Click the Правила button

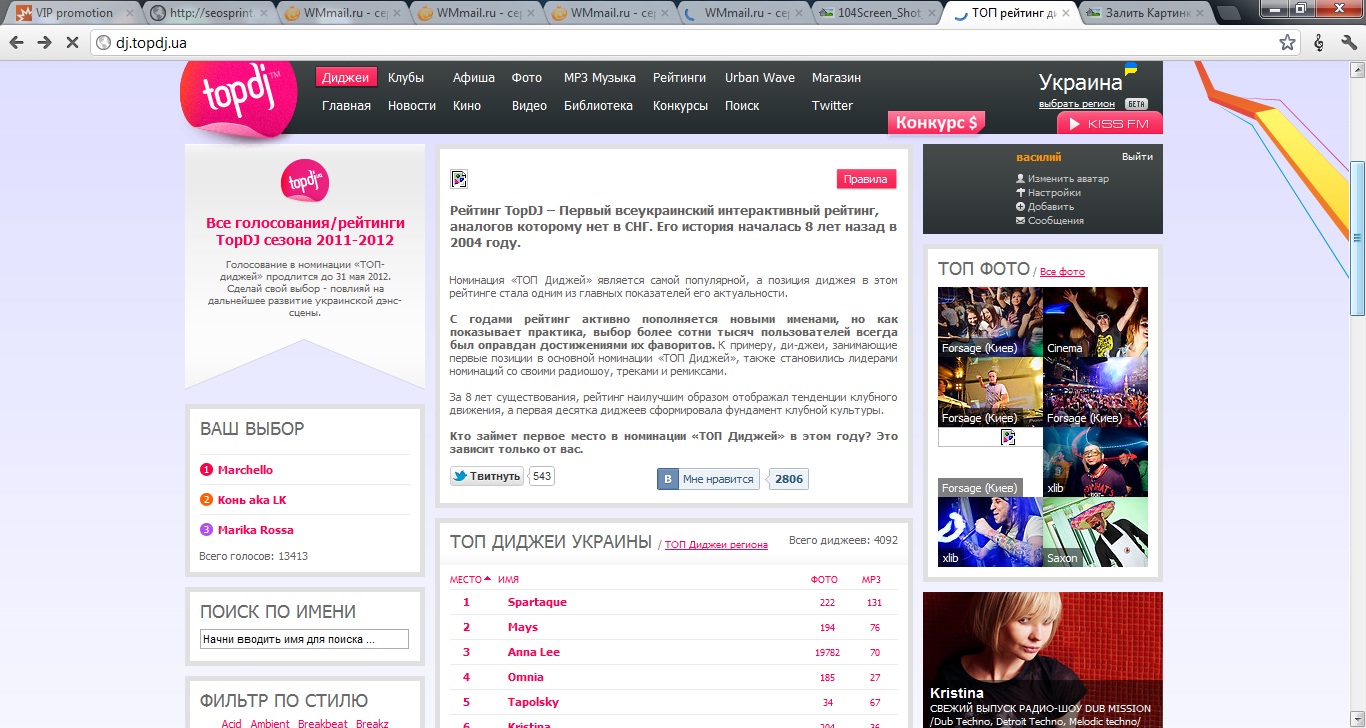[866, 179]
